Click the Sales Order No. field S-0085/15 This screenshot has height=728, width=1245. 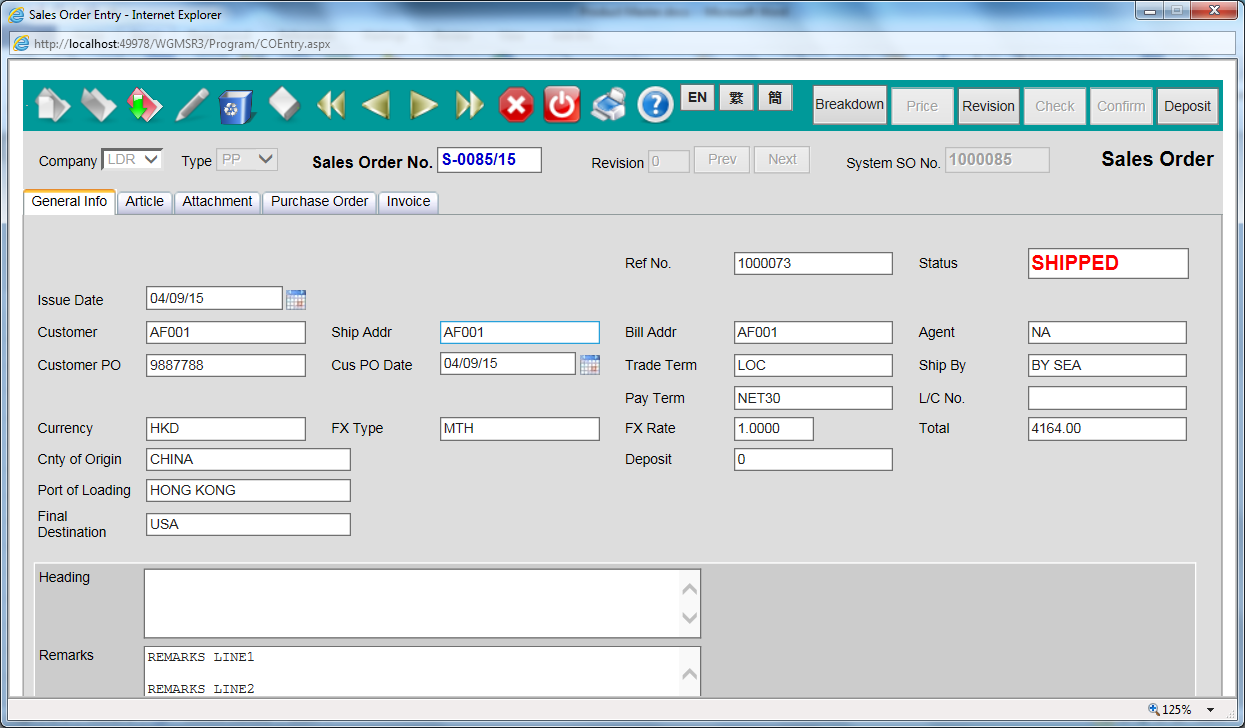tap(490, 160)
